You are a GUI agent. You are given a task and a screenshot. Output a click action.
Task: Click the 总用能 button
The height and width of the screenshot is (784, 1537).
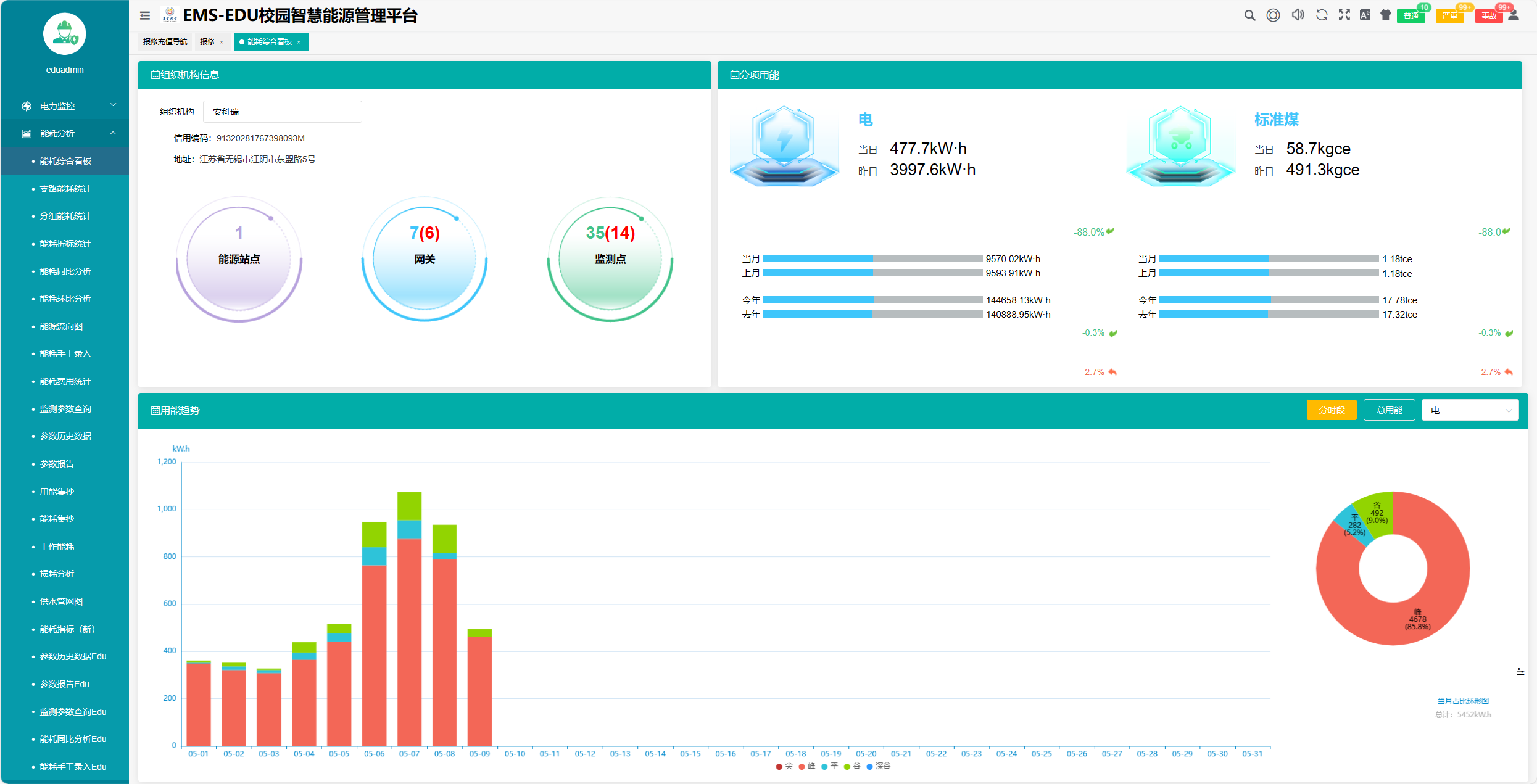point(1389,410)
